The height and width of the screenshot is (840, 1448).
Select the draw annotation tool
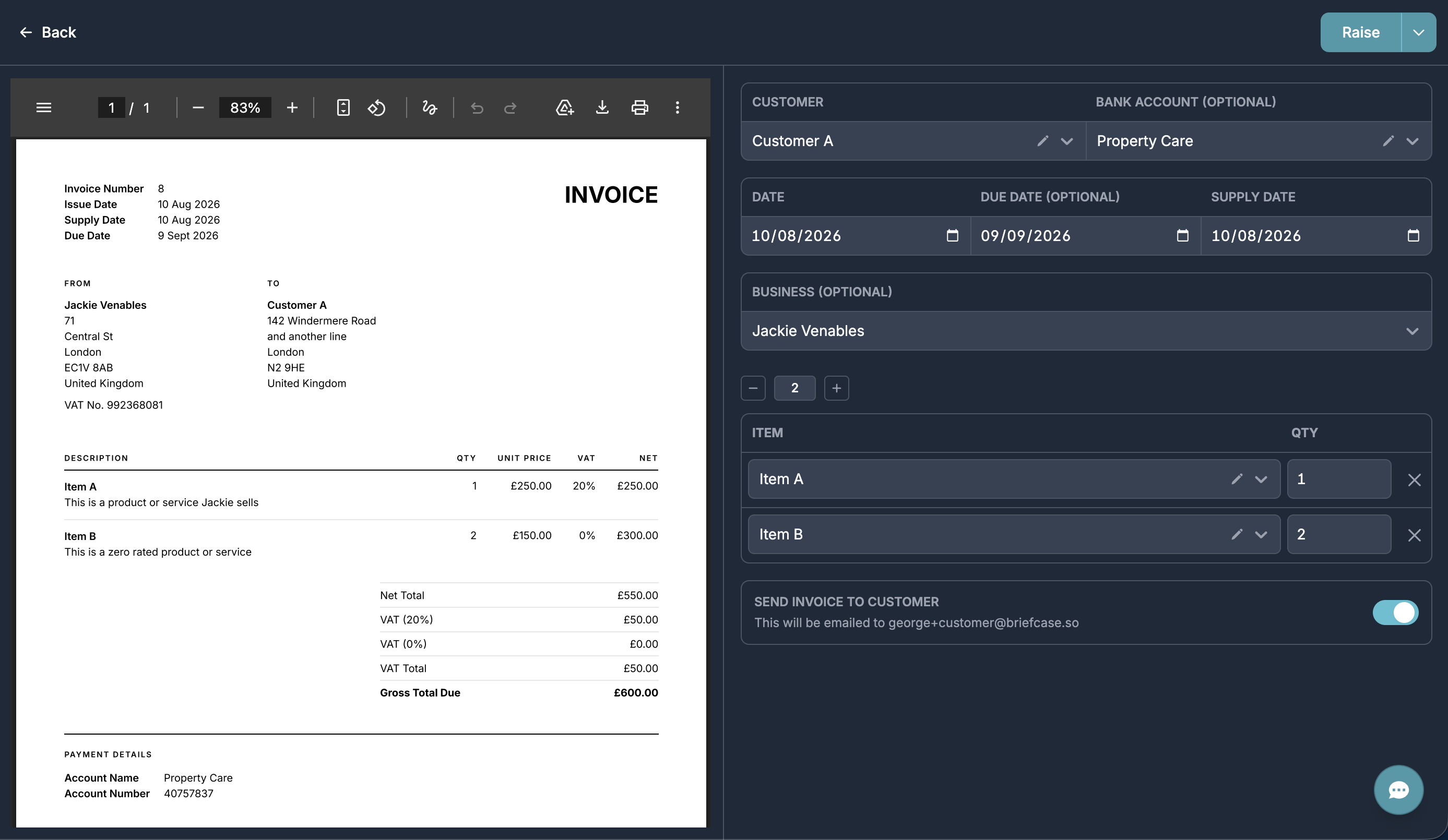(430, 107)
